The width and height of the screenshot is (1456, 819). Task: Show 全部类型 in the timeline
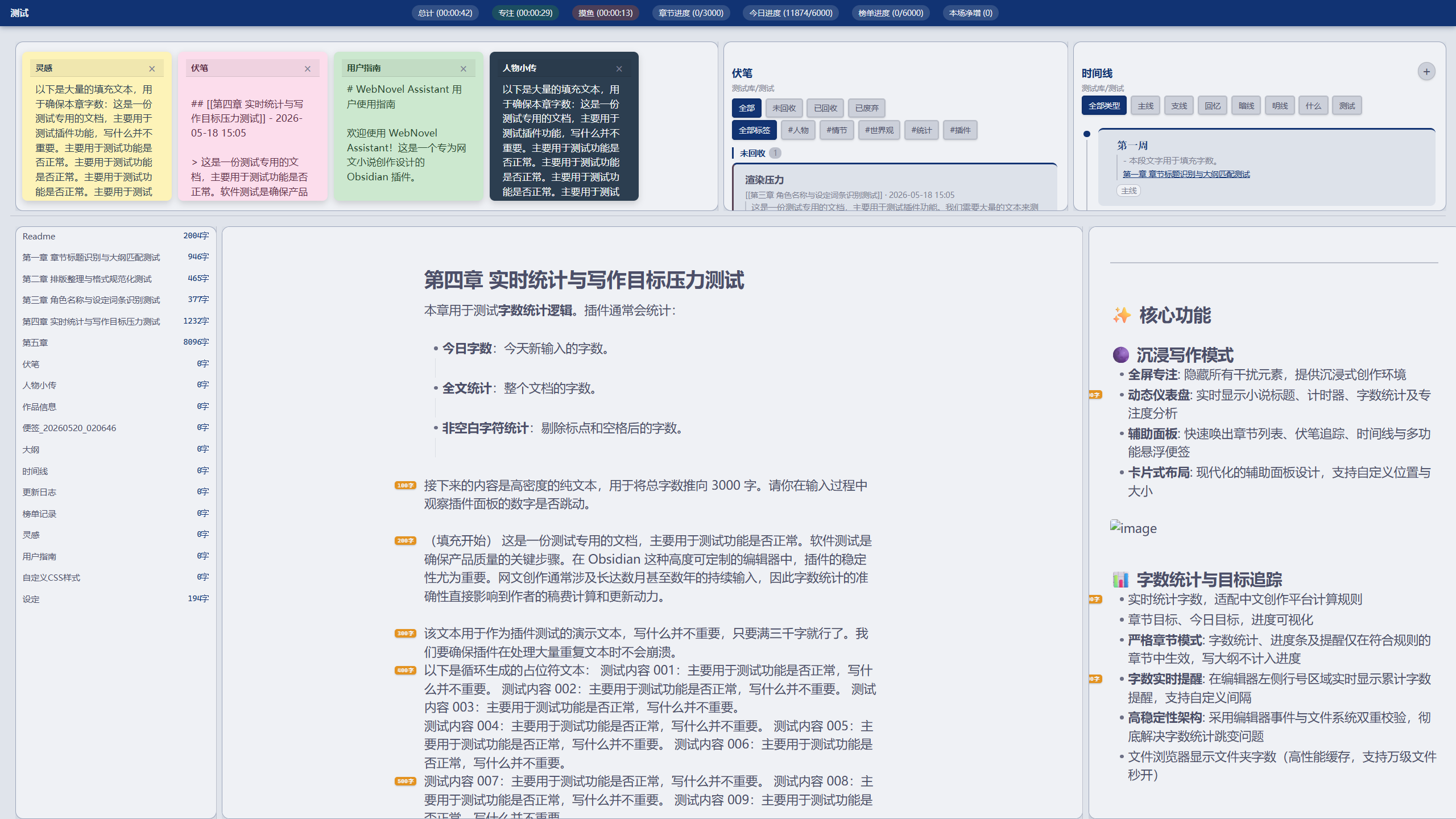pyautogui.click(x=1104, y=106)
